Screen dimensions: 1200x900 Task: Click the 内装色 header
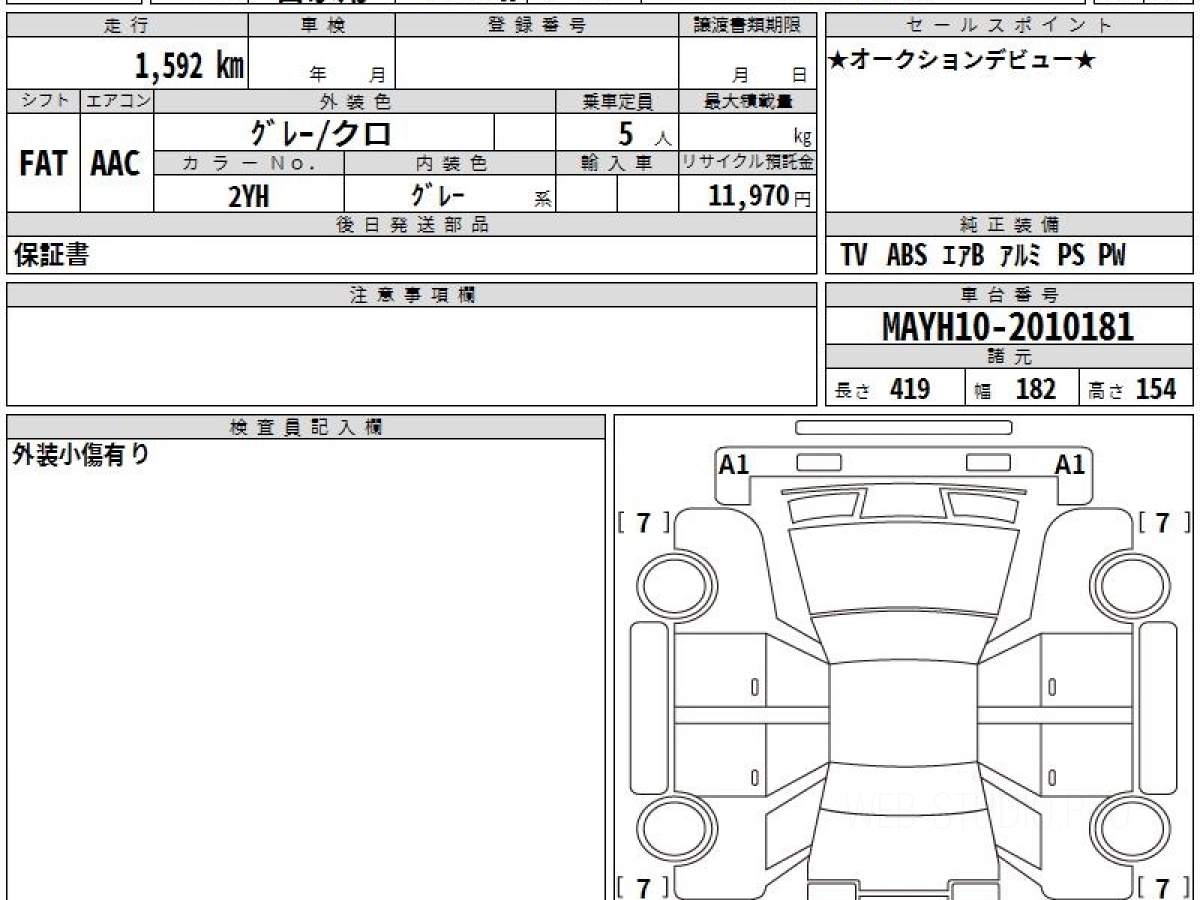click(451, 163)
